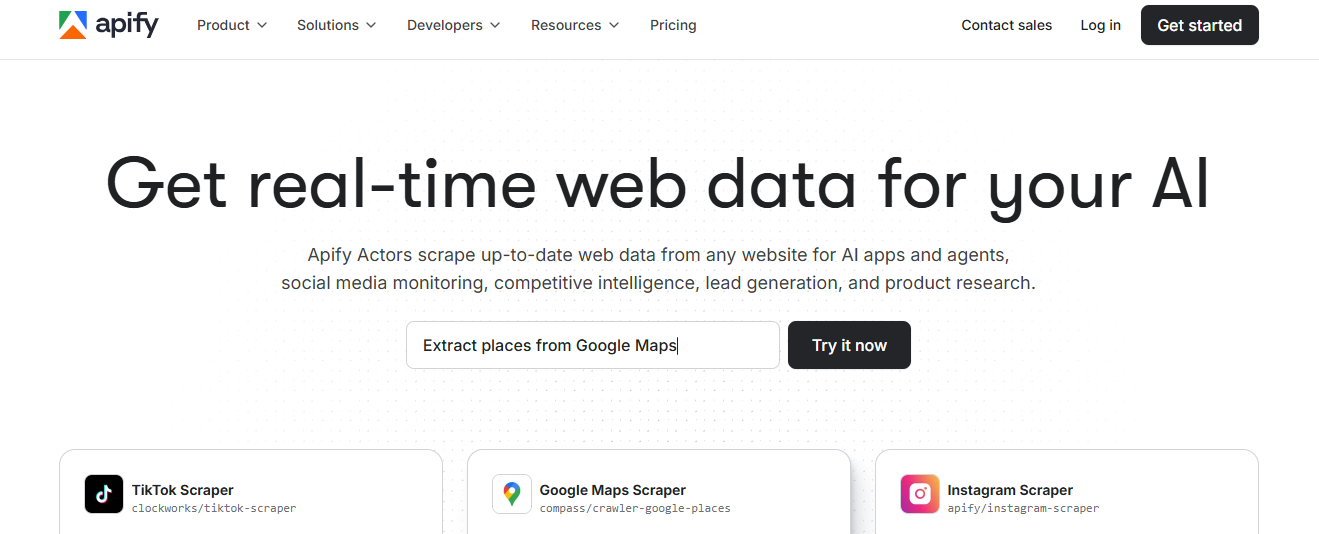Click the Apify logo icon
Viewport: 1319px width, 534px height.
(x=73, y=25)
